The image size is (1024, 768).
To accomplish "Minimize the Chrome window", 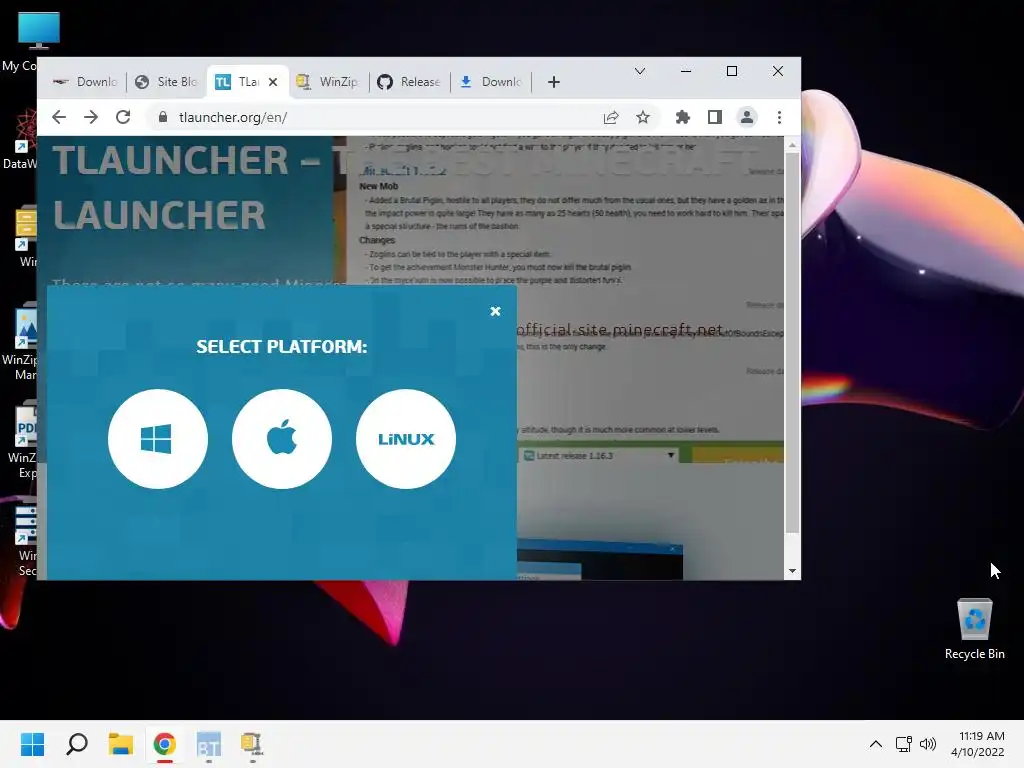I will click(686, 71).
